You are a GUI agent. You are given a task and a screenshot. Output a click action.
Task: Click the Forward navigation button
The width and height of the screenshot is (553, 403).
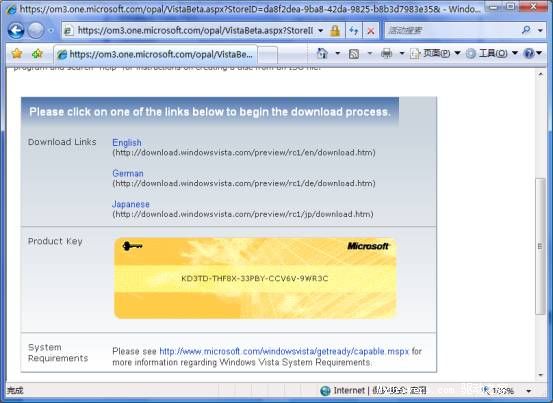tap(36, 31)
